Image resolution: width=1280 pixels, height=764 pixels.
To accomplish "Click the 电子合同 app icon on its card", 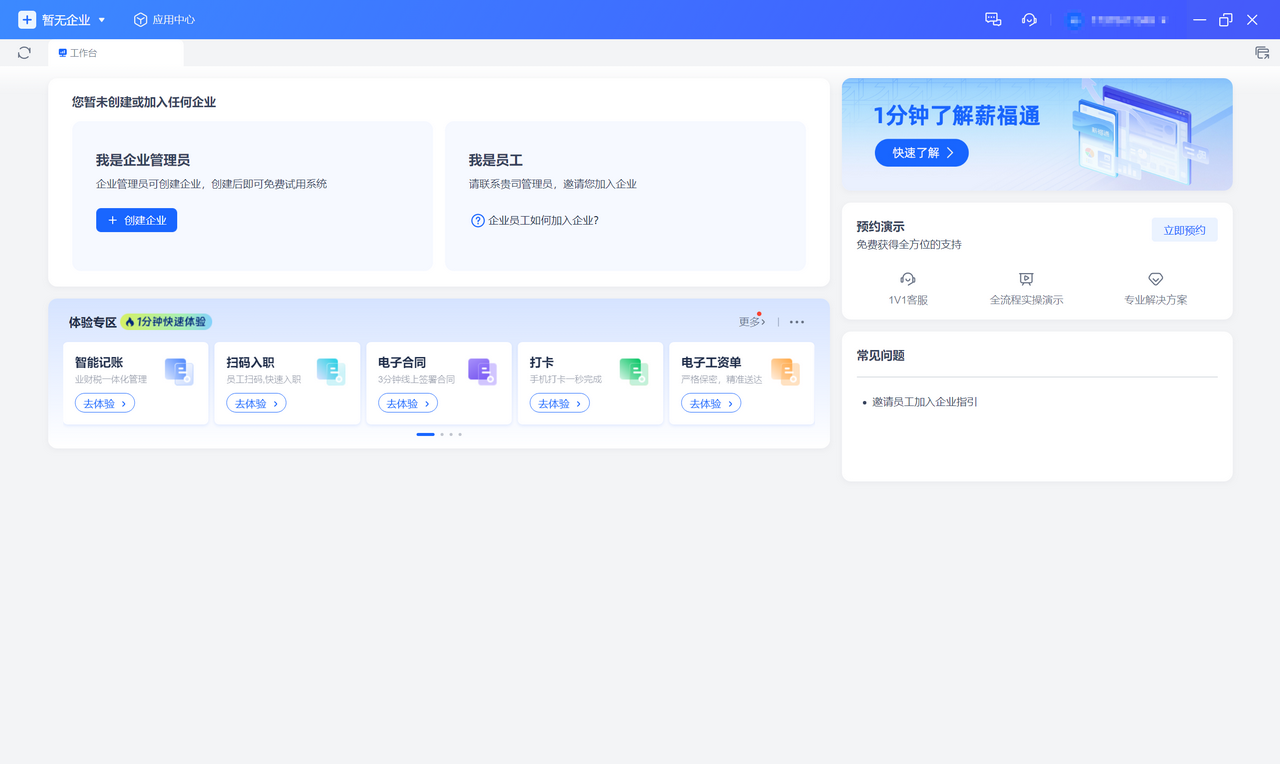I will pos(482,371).
